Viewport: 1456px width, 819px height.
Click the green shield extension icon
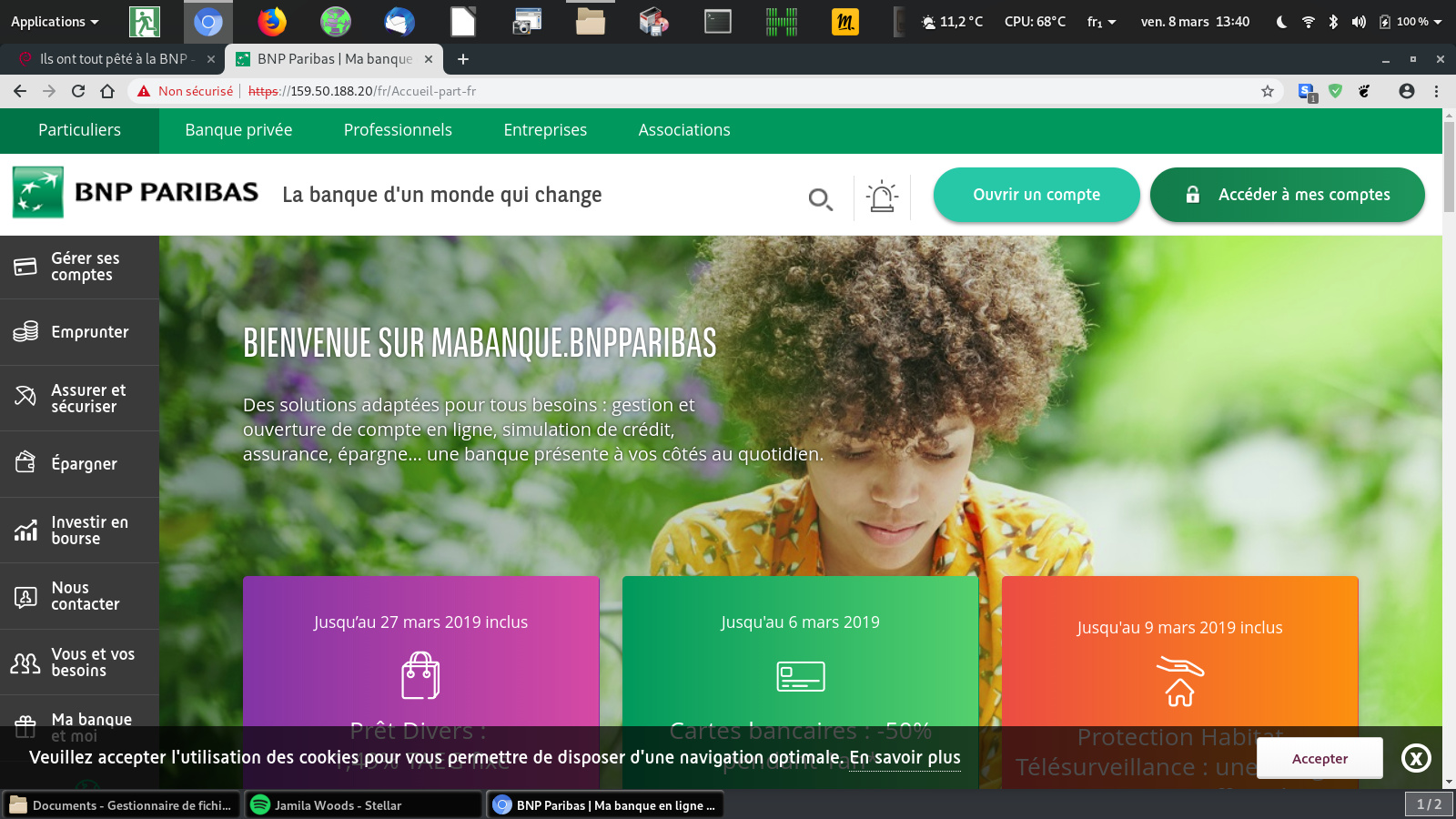(1335, 91)
